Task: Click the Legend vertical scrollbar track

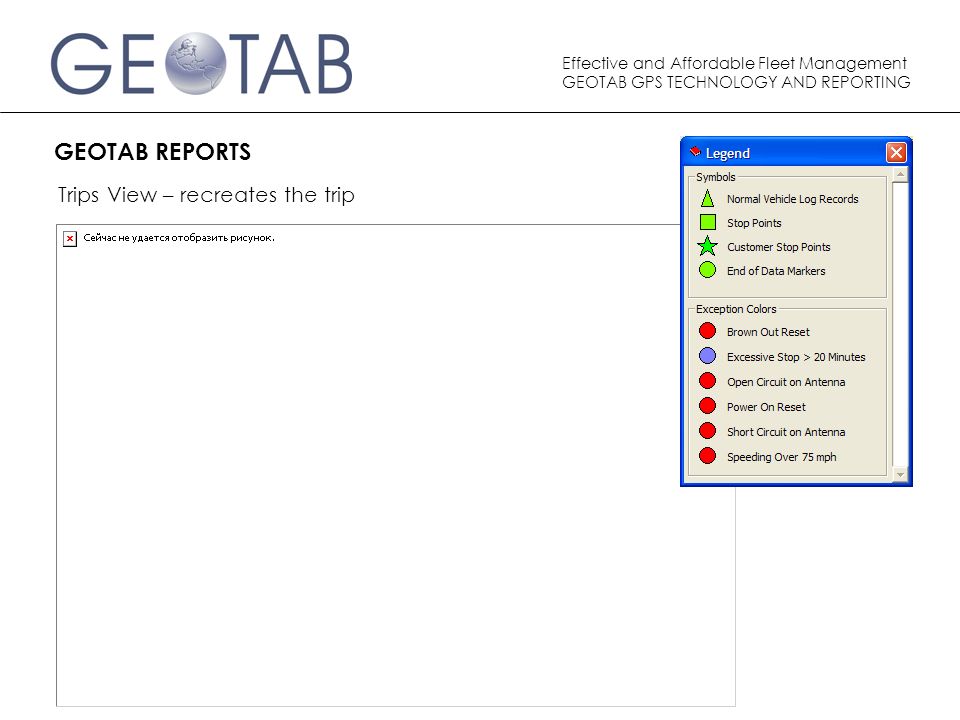Action: coord(900,324)
